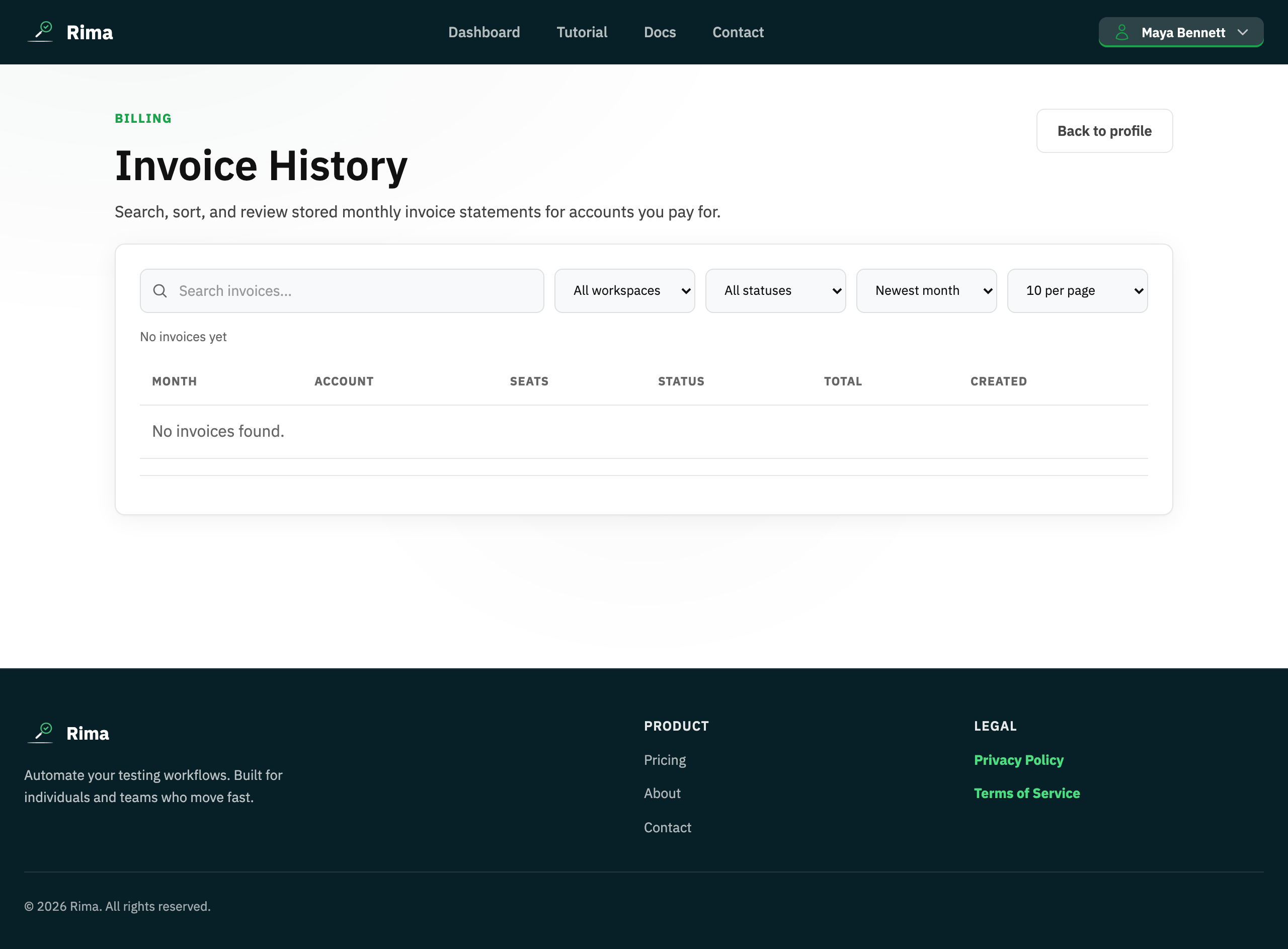This screenshot has height=949, width=1288.
Task: Click the Back to profile button
Action: coord(1104,131)
